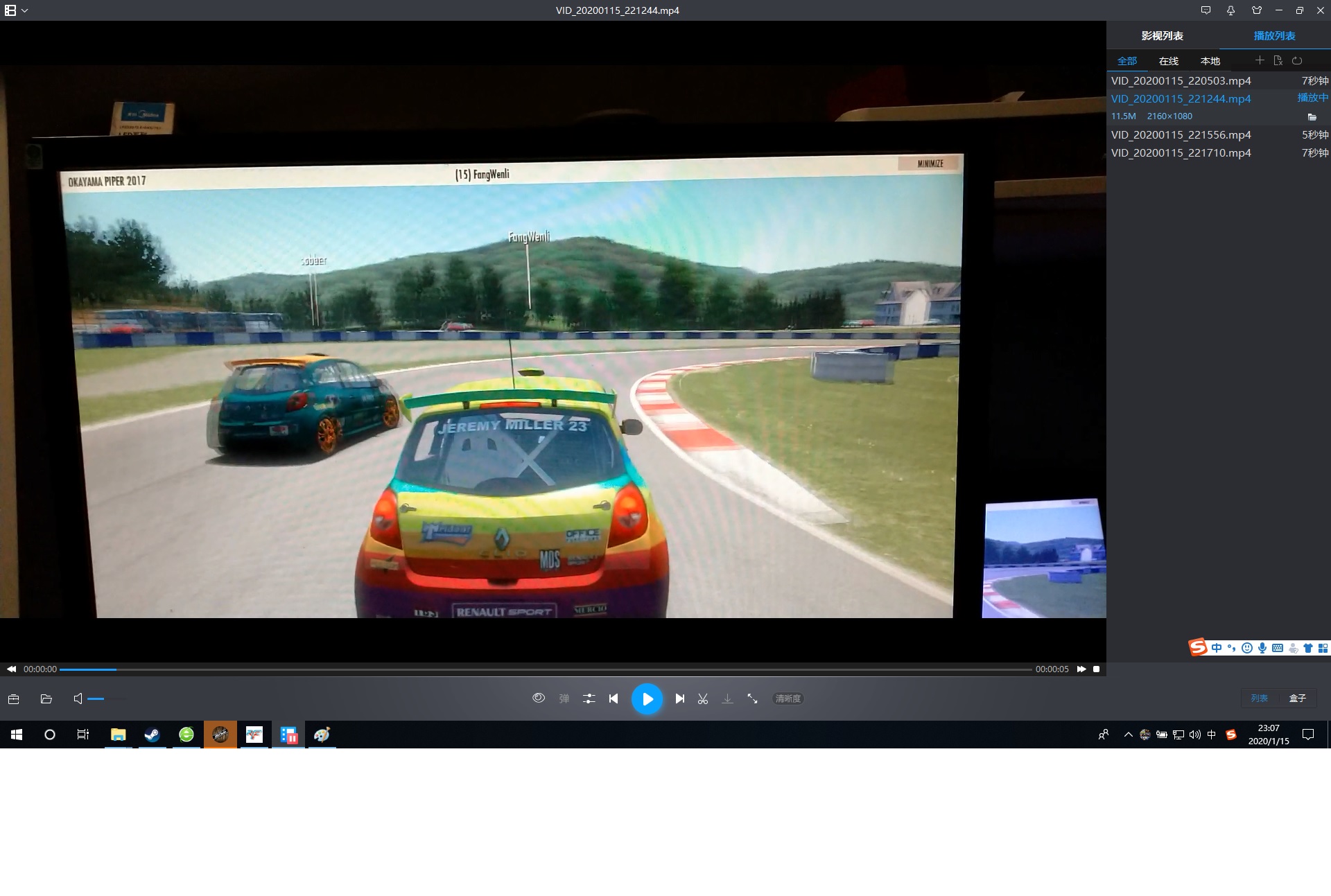Open the skin (shirt) icon in title bar
The width and height of the screenshot is (1331, 896).
[1256, 10]
